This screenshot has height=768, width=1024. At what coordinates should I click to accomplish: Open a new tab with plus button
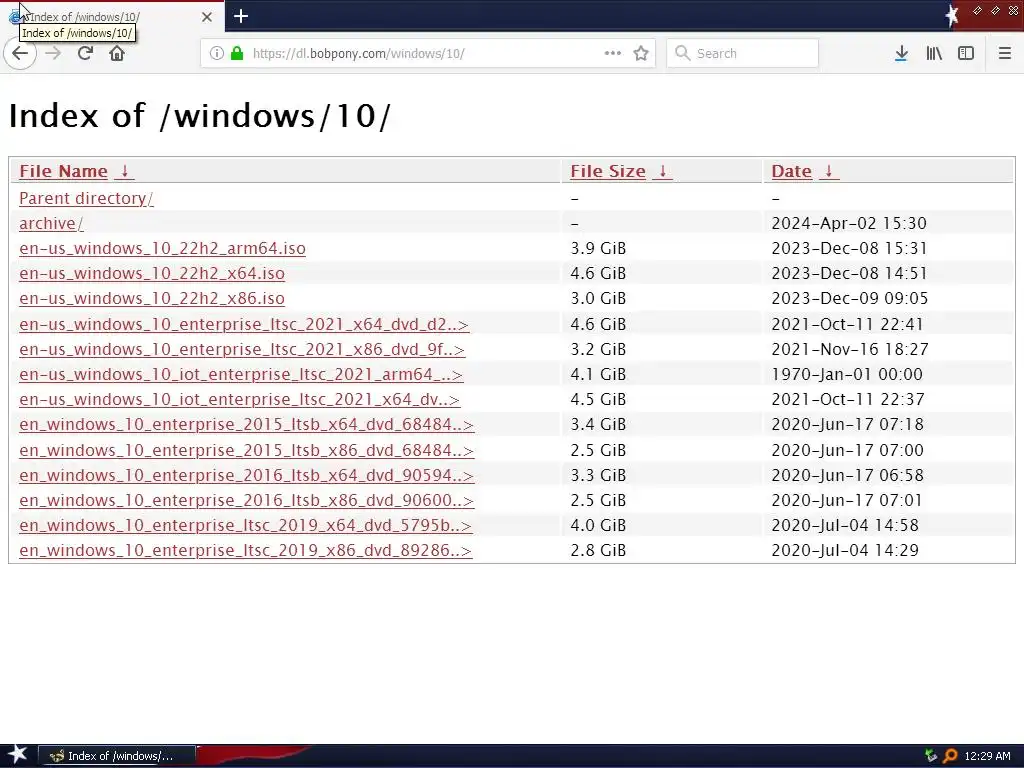(x=241, y=16)
